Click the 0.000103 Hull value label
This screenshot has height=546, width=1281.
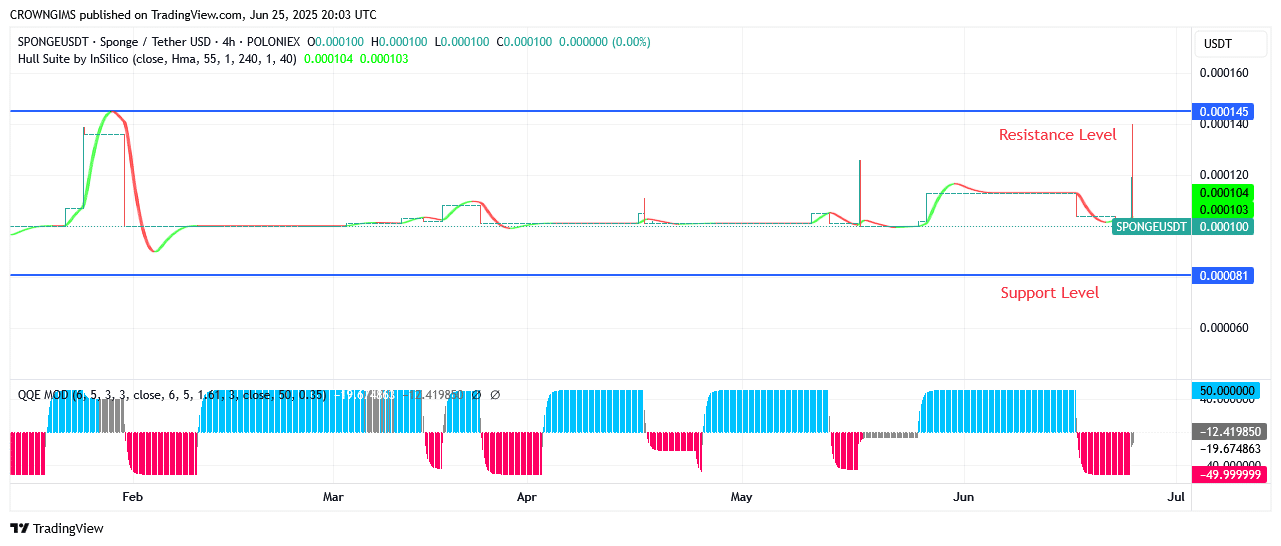[x=1221, y=209]
